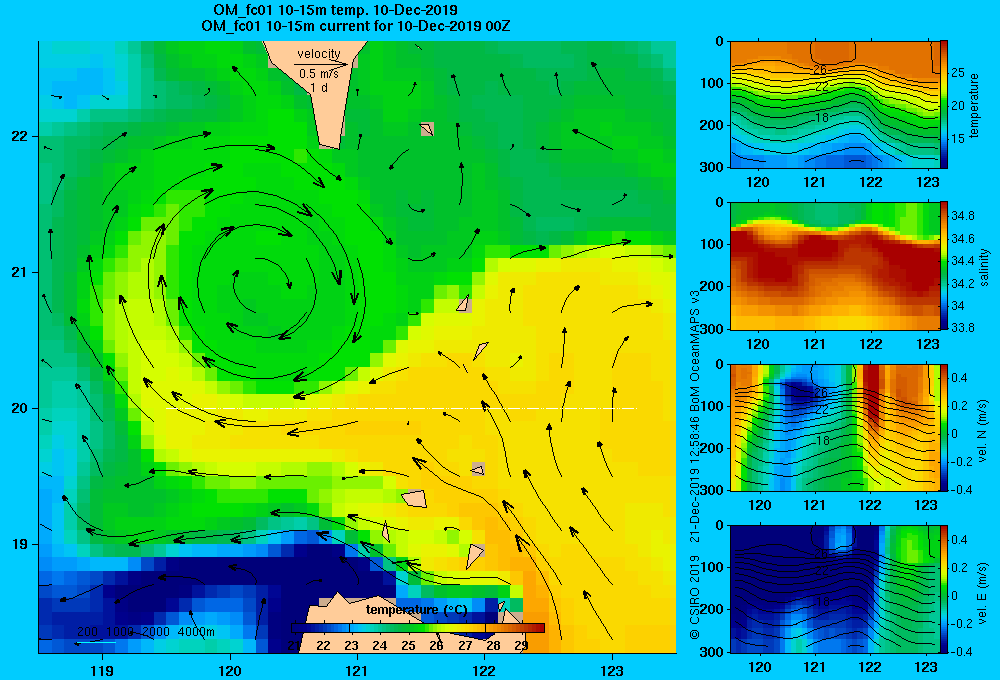The image size is (1000, 680).
Task: Click the "velocity" legend label
Action: click(319, 54)
